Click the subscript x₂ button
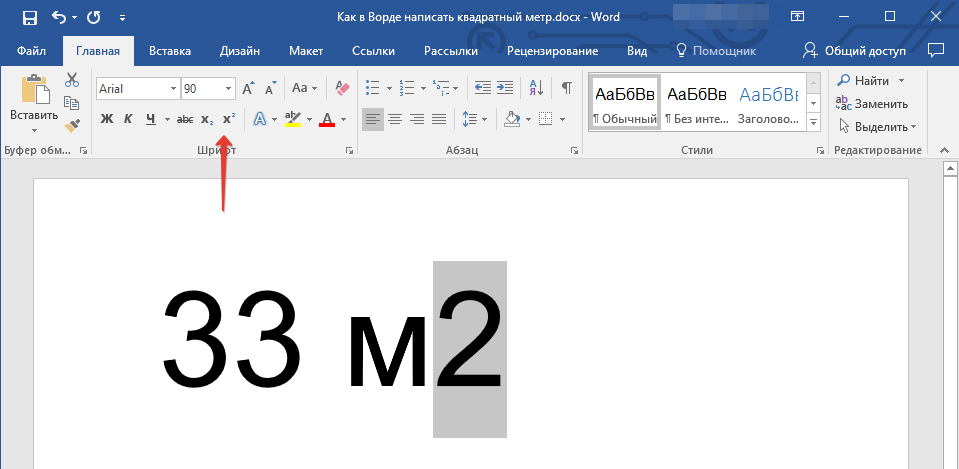This screenshot has height=469, width=959. (x=207, y=119)
